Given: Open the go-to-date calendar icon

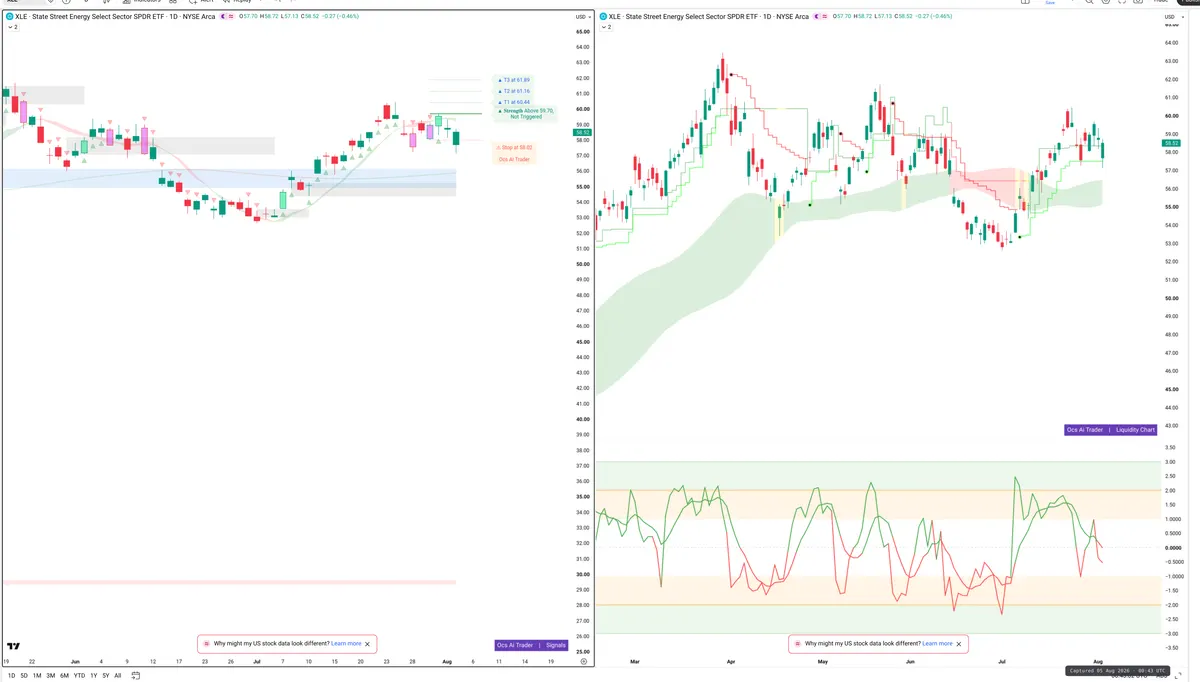Looking at the screenshot, I should point(136,676).
